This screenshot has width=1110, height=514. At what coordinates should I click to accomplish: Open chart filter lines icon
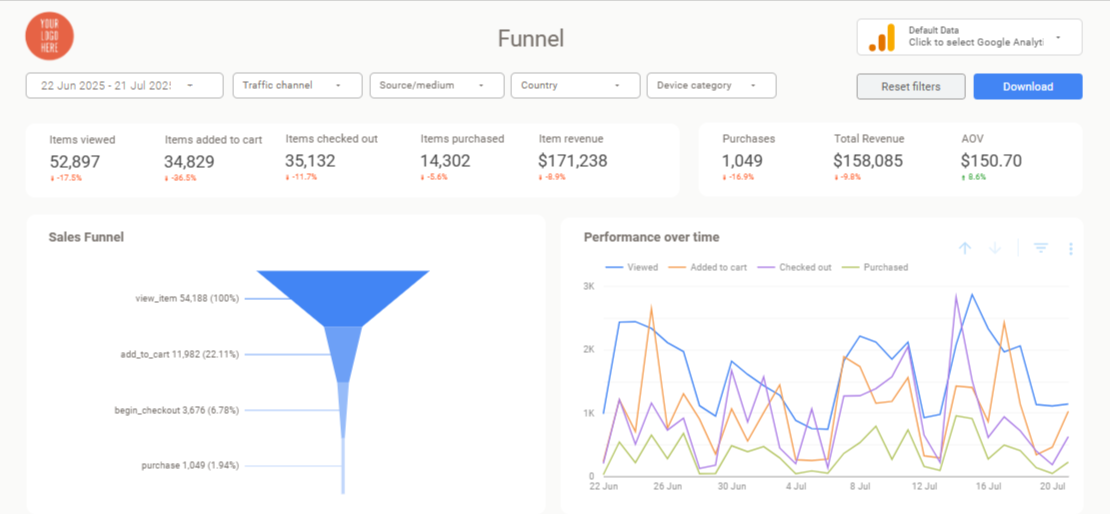1041,248
